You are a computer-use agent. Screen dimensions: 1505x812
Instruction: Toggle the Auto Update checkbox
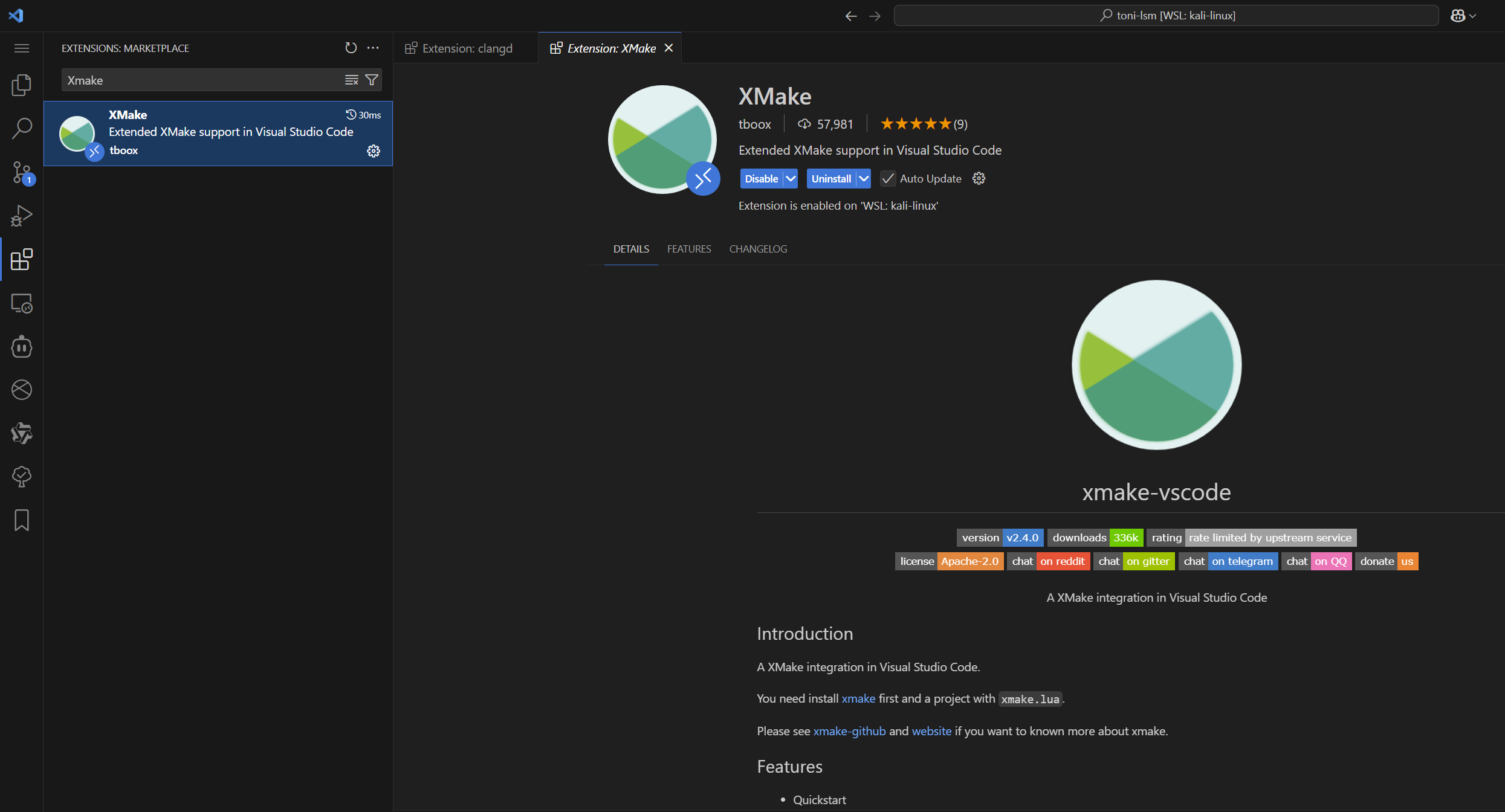click(888, 178)
